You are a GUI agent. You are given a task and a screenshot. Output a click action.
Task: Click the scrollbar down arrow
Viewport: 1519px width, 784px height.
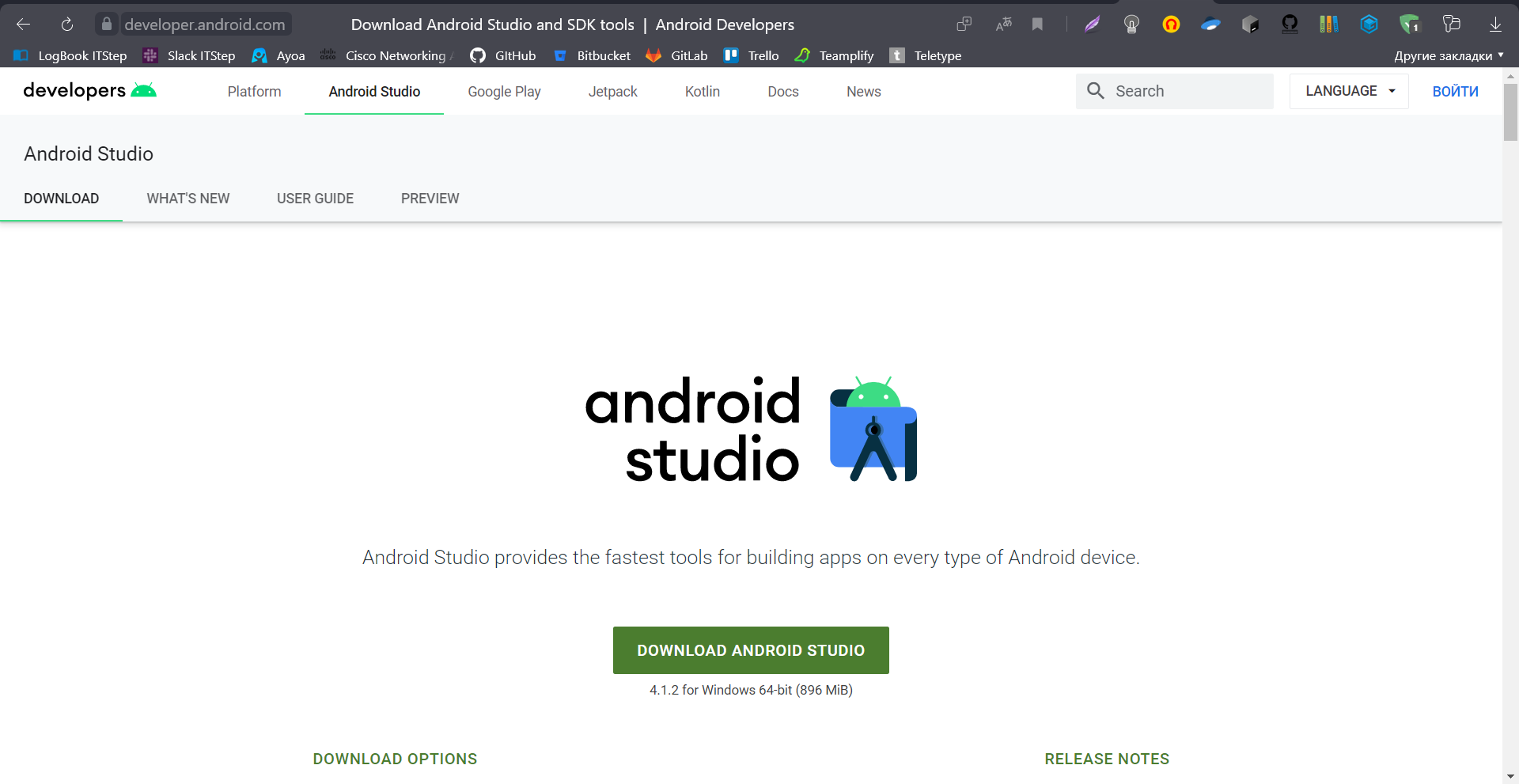pyautogui.click(x=1510, y=777)
